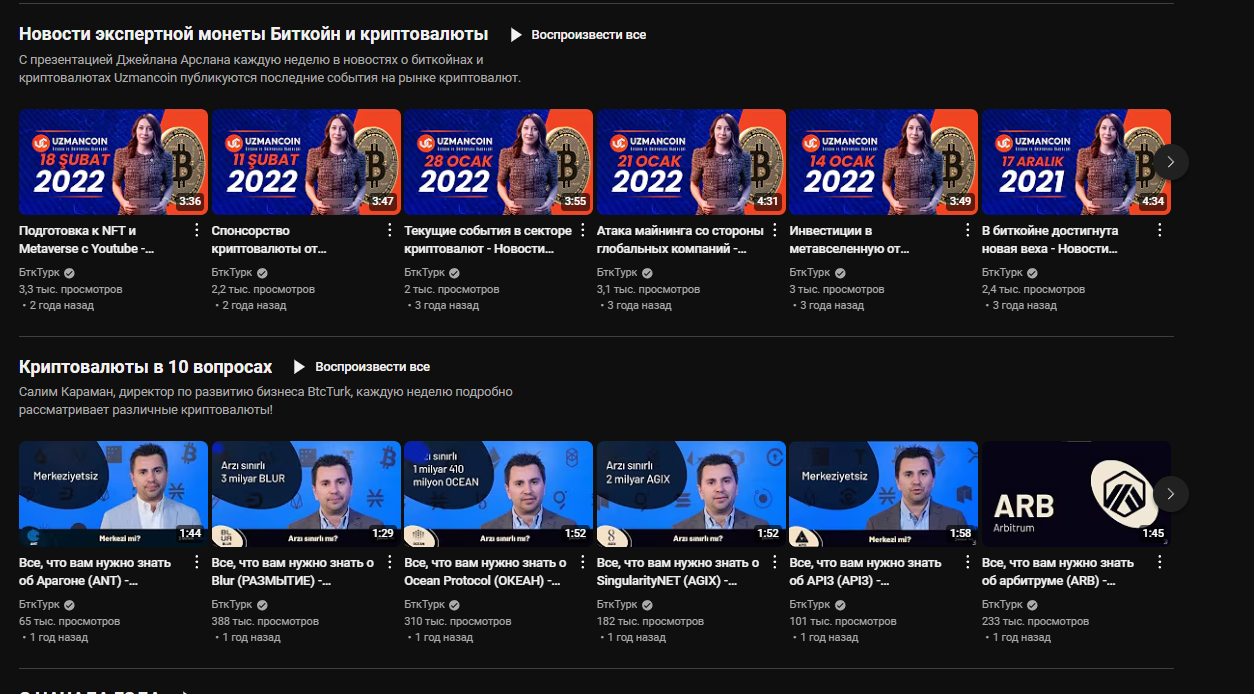1254x694 pixels.
Task: Show next videos in "Криптовалюты в 10 вопросах" shelf
Action: (1171, 494)
